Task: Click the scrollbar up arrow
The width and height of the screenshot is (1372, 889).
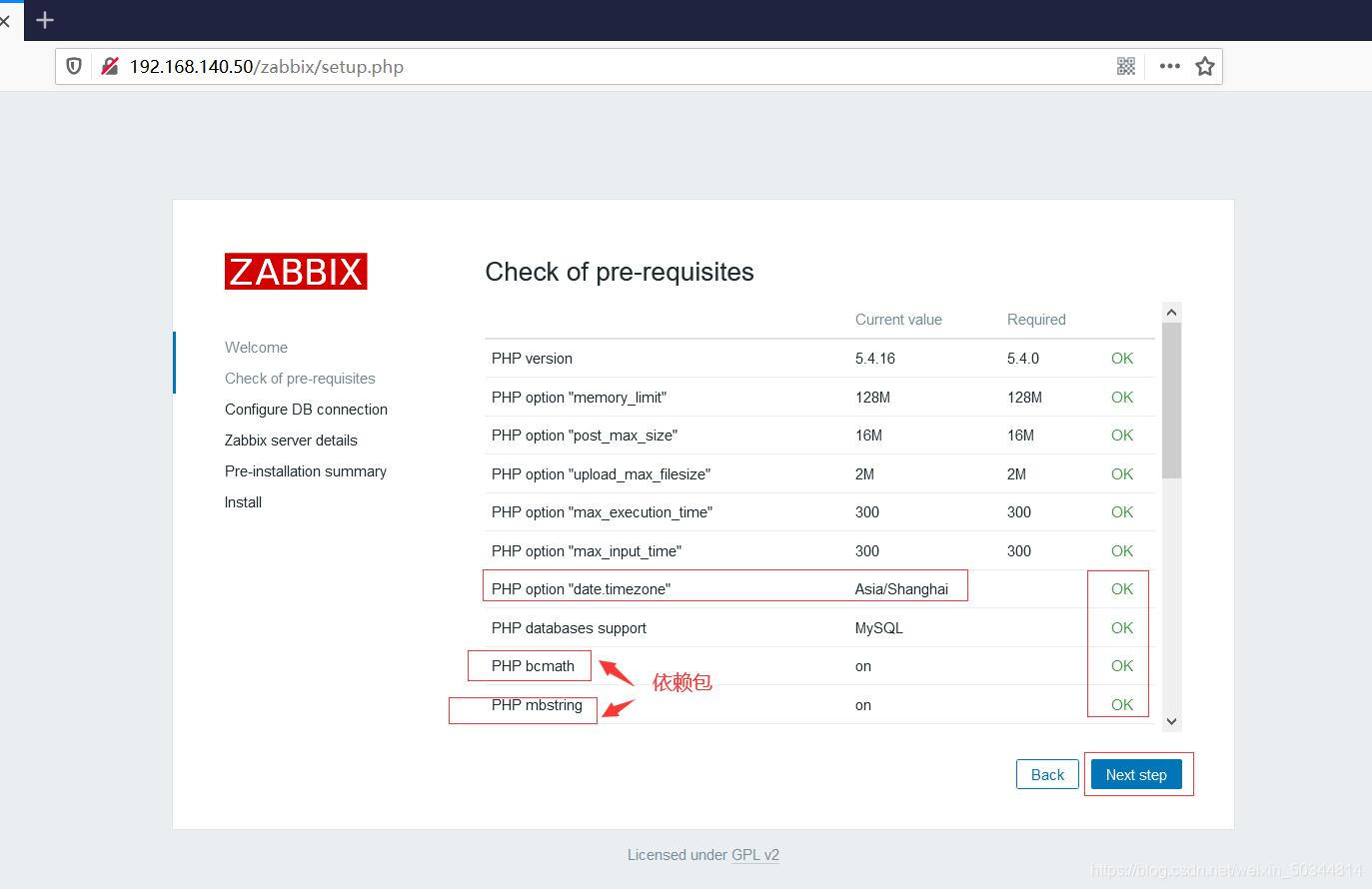Action: coord(1172,313)
